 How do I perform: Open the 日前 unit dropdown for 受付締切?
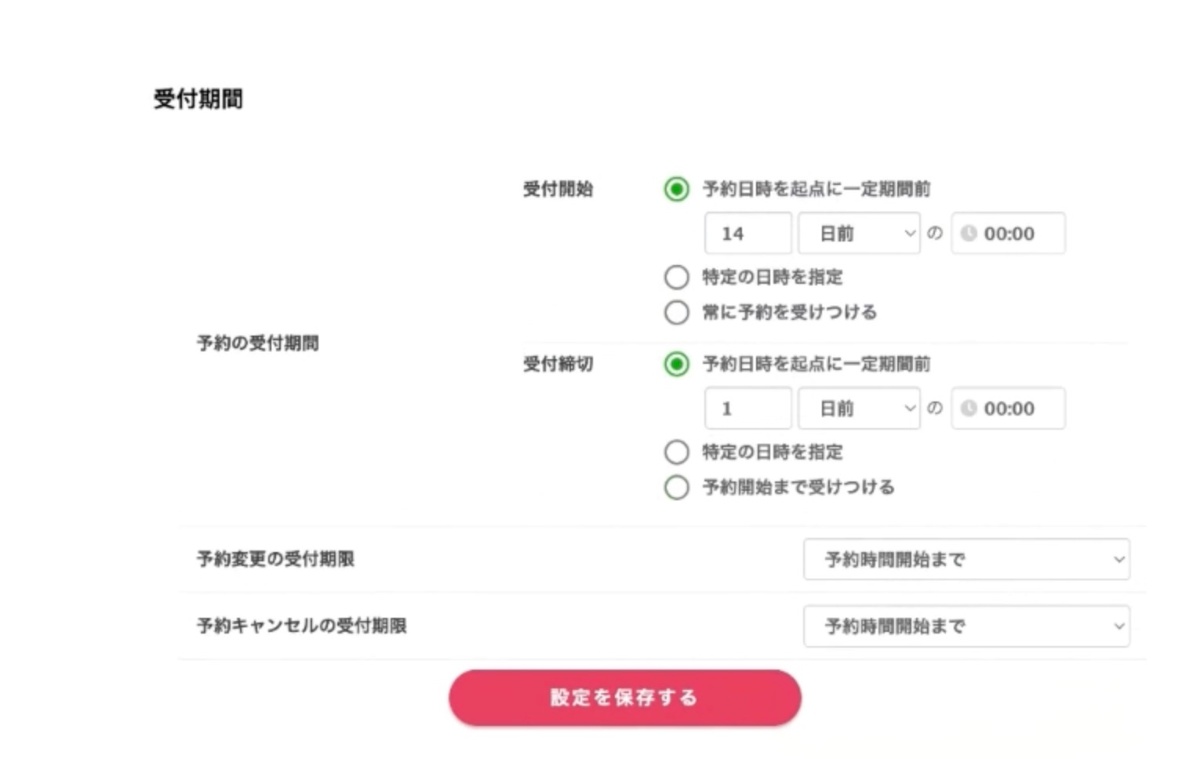(x=858, y=409)
